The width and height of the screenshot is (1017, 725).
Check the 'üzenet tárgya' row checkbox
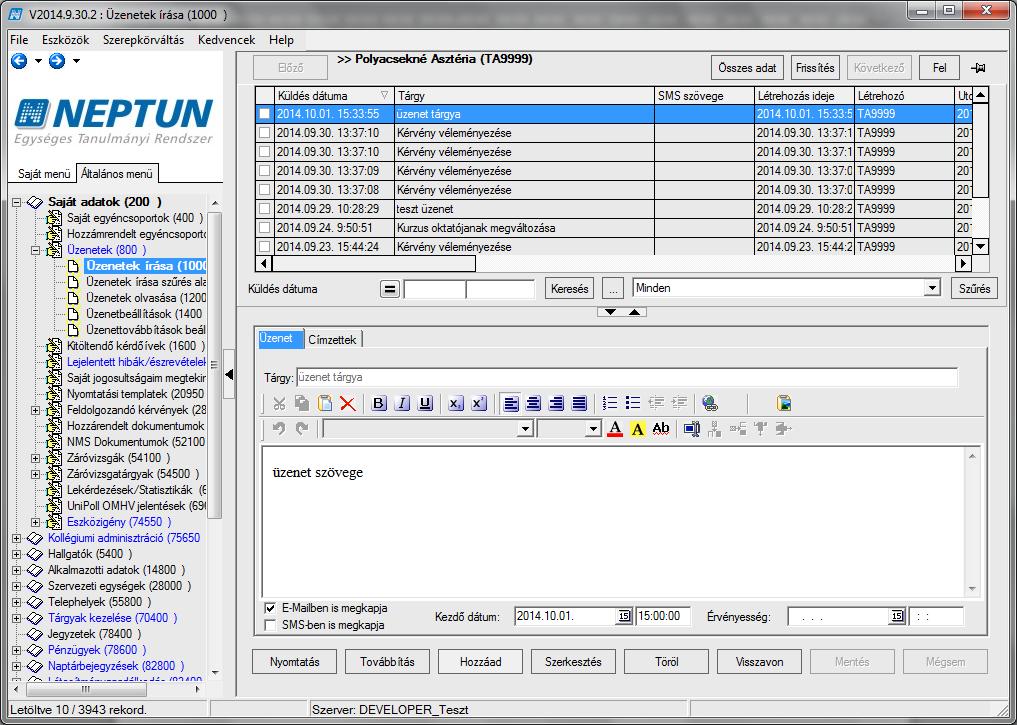click(264, 113)
